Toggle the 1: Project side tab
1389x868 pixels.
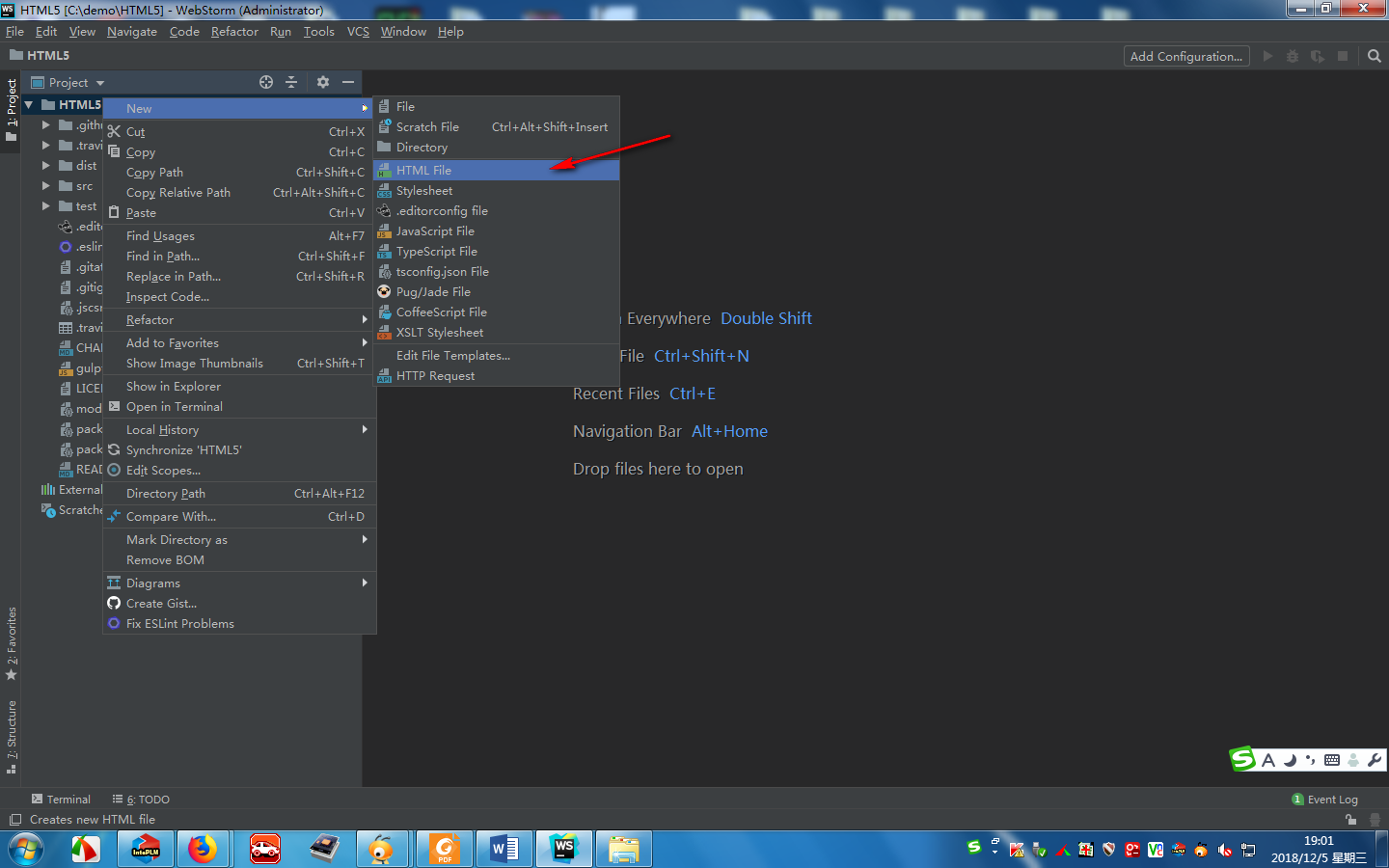pos(11,111)
